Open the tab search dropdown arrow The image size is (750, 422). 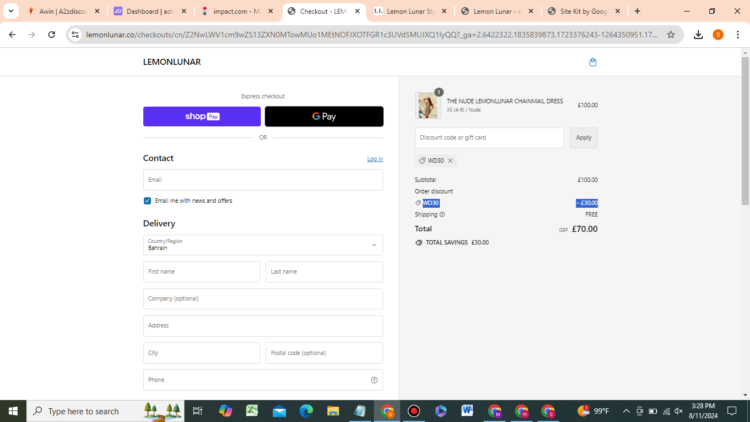[11, 11]
